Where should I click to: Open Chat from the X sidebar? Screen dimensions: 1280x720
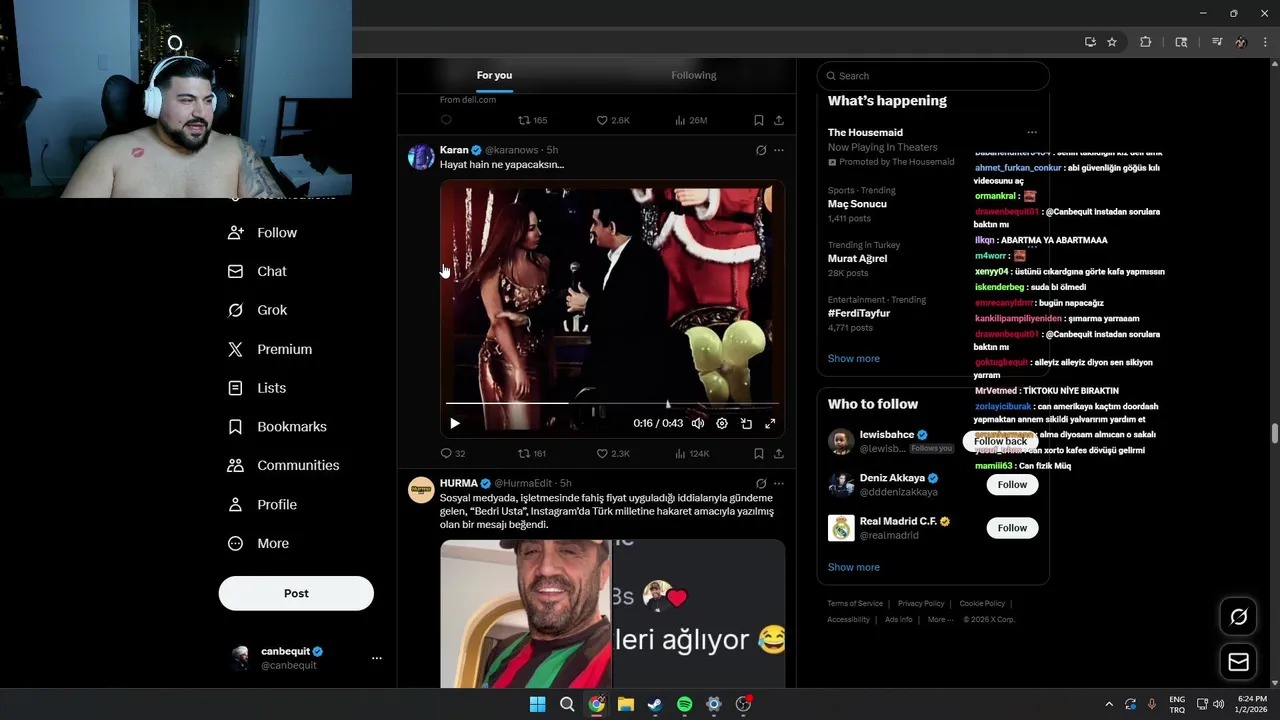coord(257,271)
